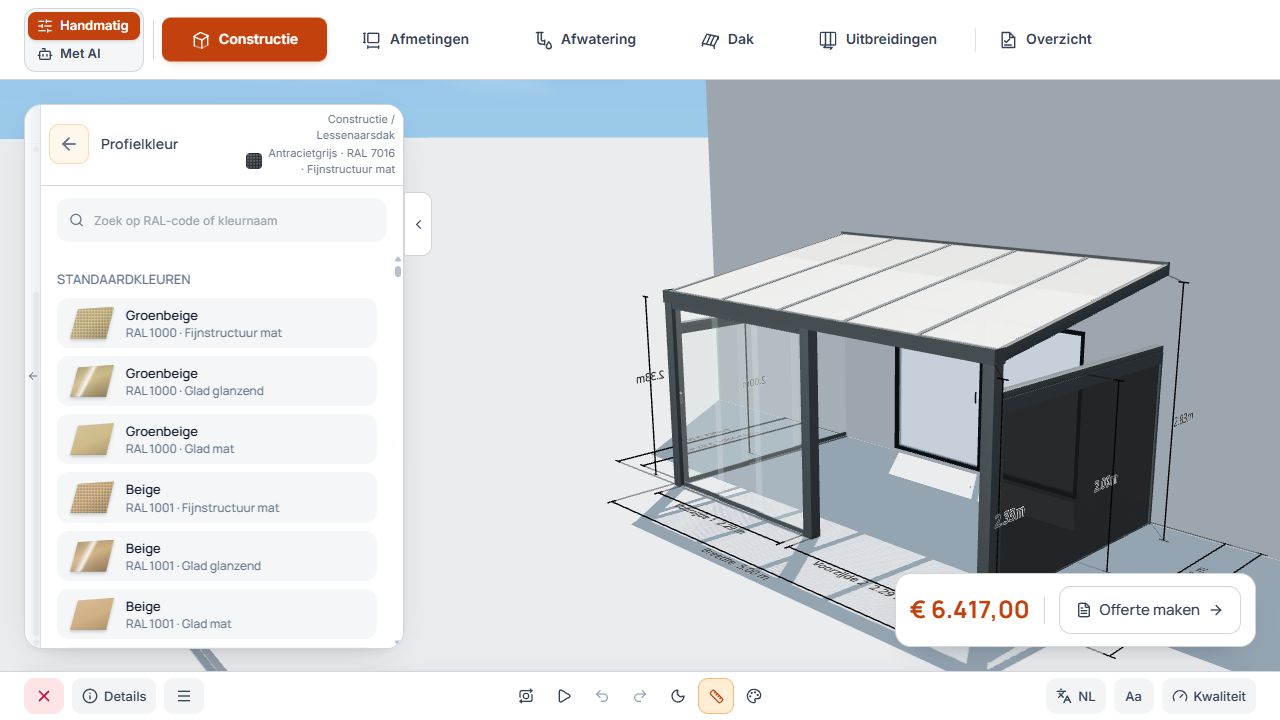This screenshot has height=720, width=1280.
Task: Click the undo arrow
Action: [602, 696]
